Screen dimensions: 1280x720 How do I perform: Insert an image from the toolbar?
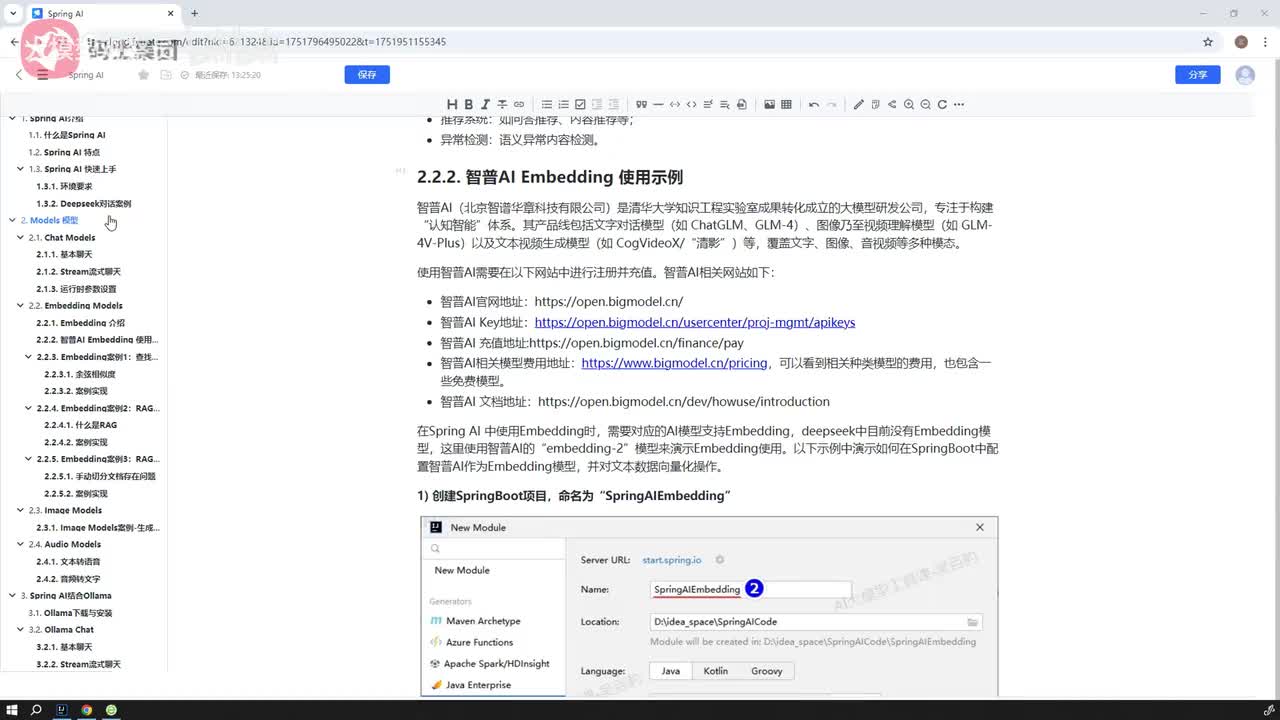(x=769, y=104)
